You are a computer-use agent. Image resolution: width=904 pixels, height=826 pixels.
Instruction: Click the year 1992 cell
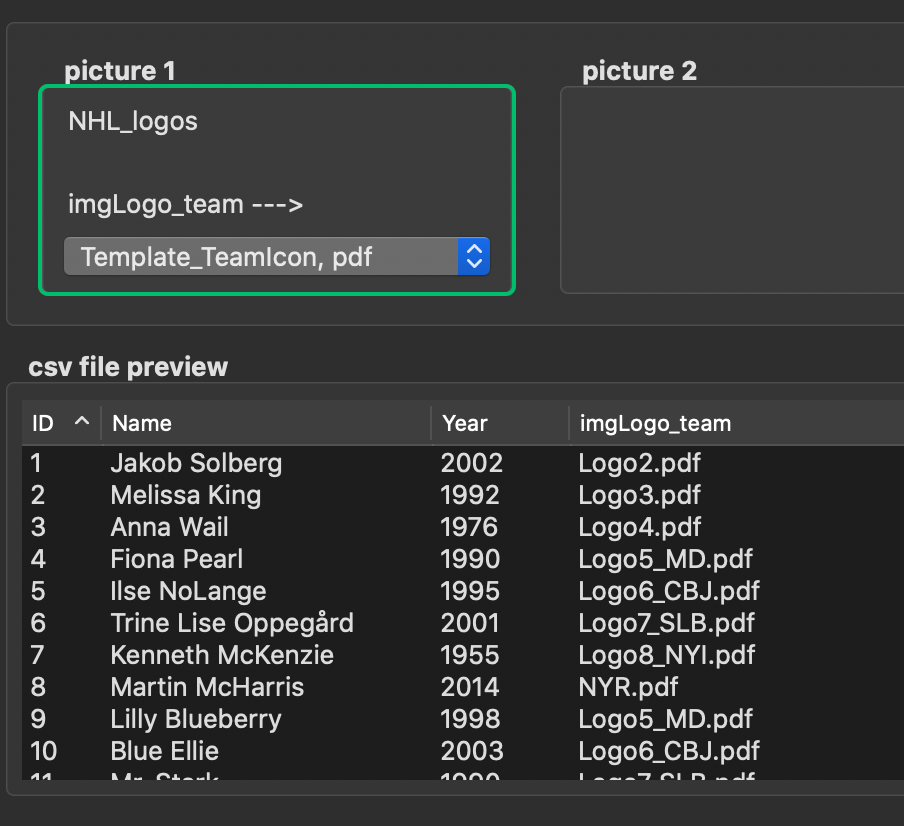470,495
